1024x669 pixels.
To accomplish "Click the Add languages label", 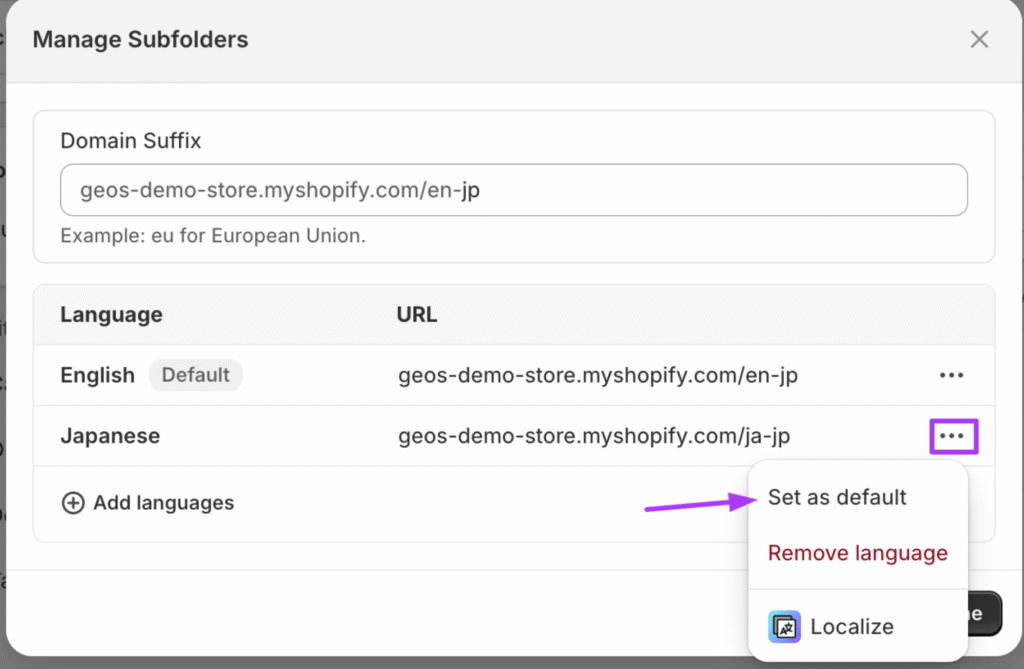I will pos(163,503).
